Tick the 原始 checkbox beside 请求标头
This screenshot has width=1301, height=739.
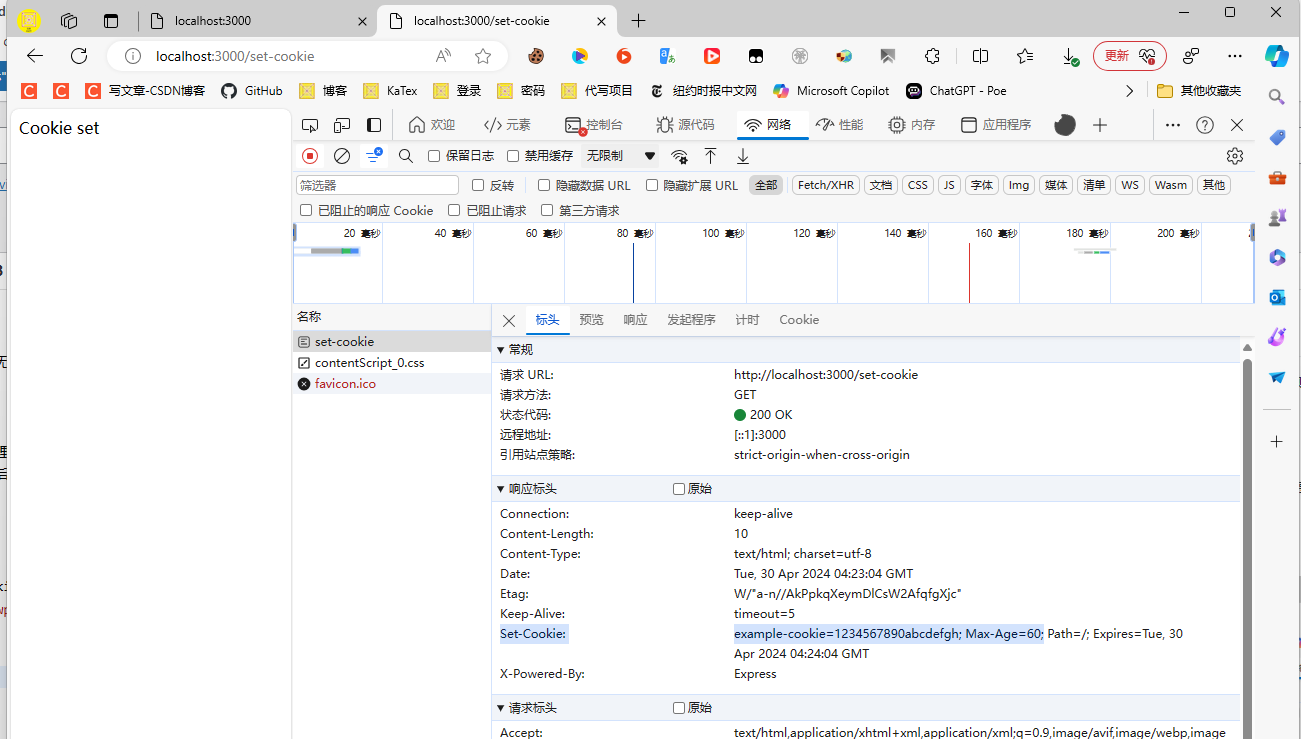679,708
